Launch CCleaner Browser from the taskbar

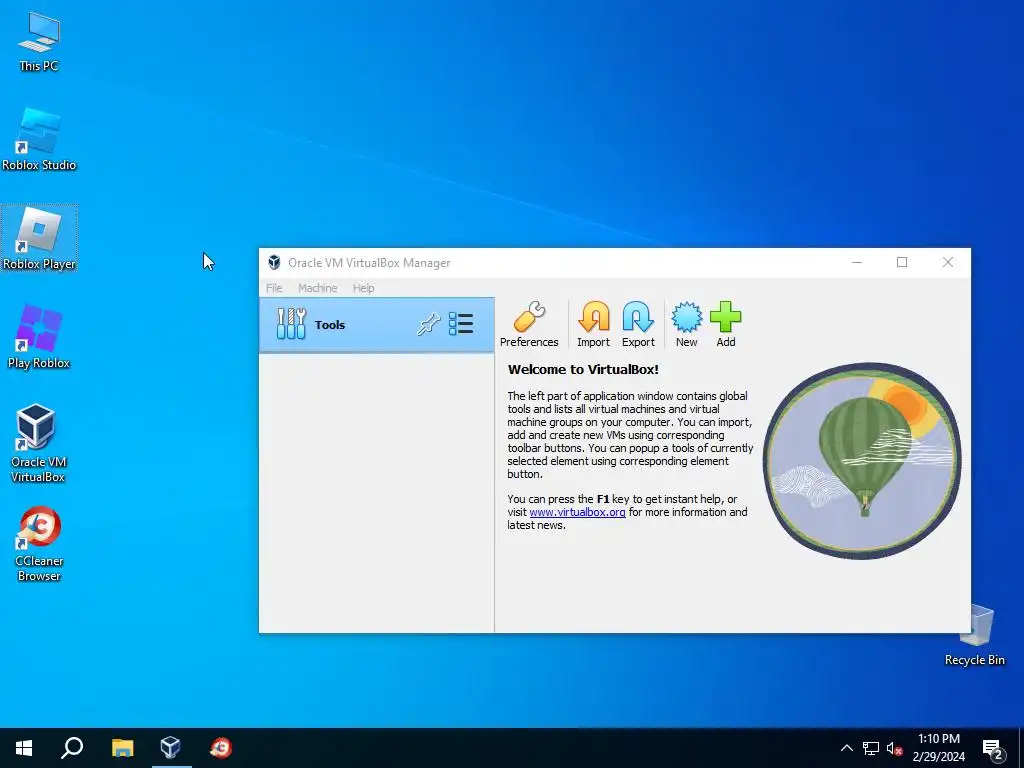[221, 748]
